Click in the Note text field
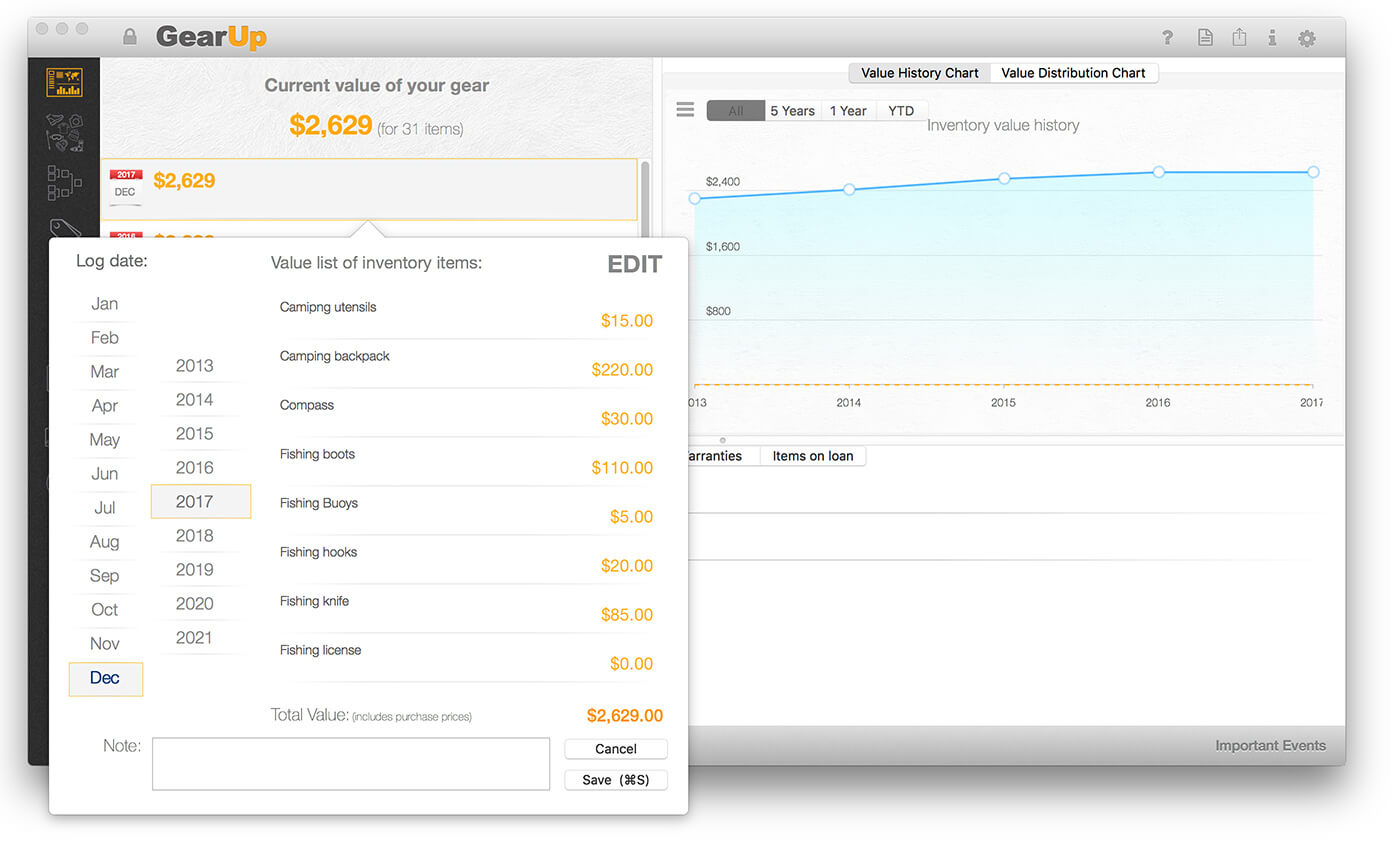1391x845 pixels. [x=350, y=764]
